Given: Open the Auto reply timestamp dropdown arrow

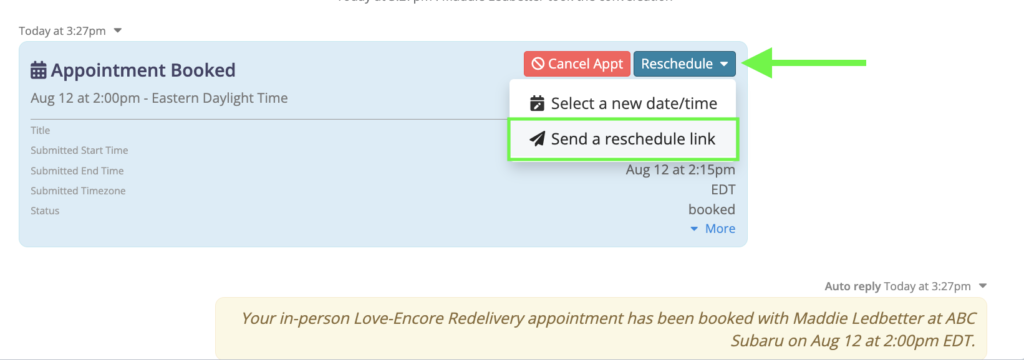Looking at the screenshot, I should [x=984, y=286].
